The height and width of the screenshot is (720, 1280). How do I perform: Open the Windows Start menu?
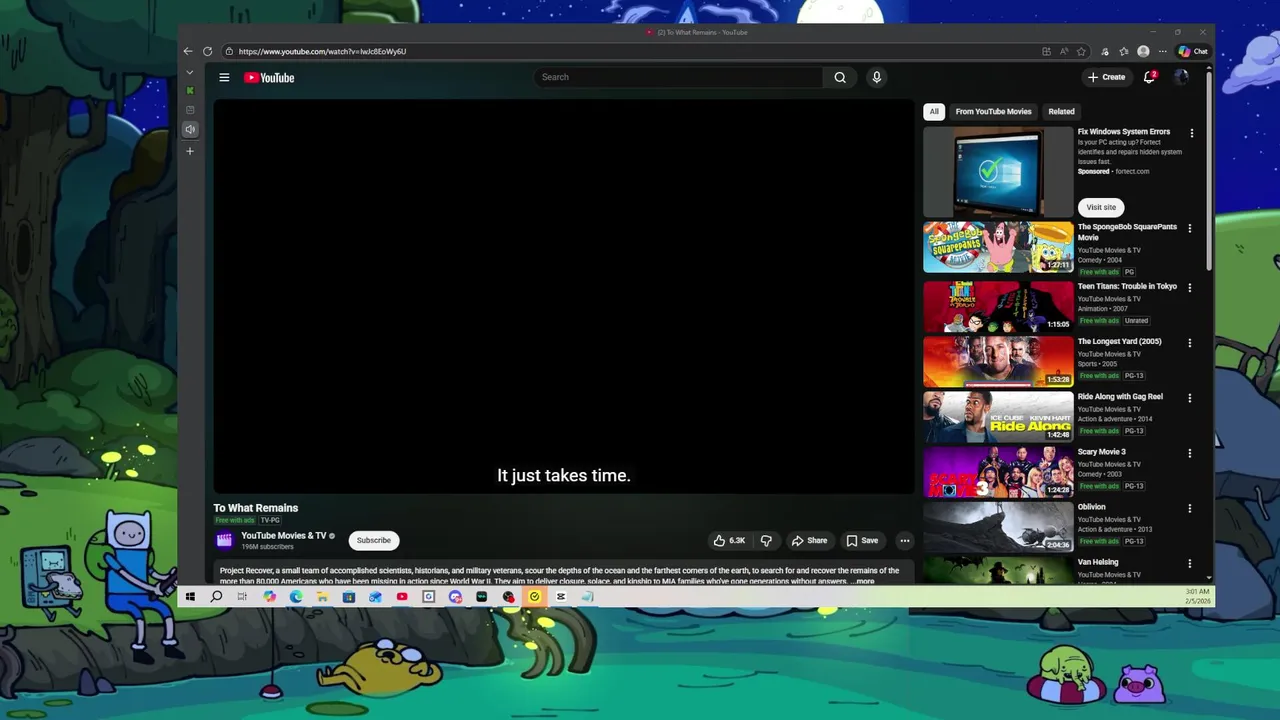(190, 597)
